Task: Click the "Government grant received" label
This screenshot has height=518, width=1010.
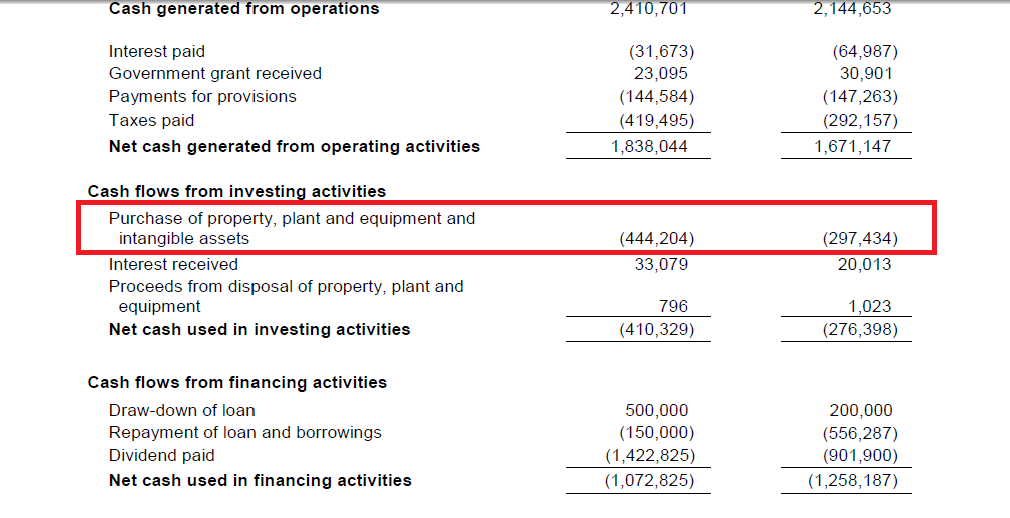Action: pos(215,73)
